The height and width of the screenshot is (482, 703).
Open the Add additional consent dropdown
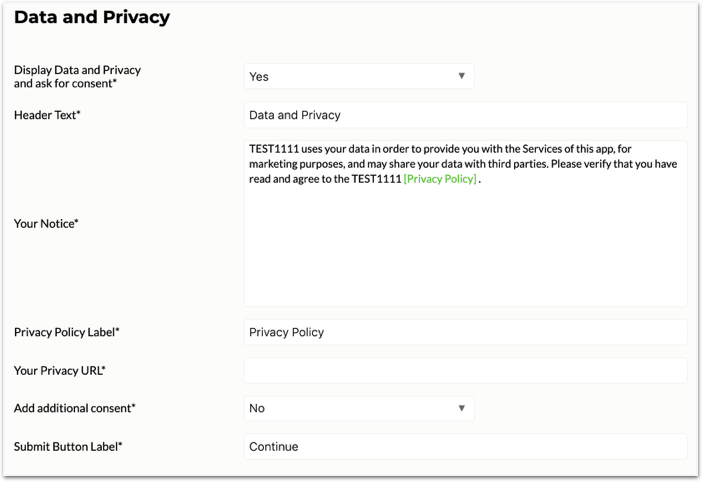click(359, 408)
